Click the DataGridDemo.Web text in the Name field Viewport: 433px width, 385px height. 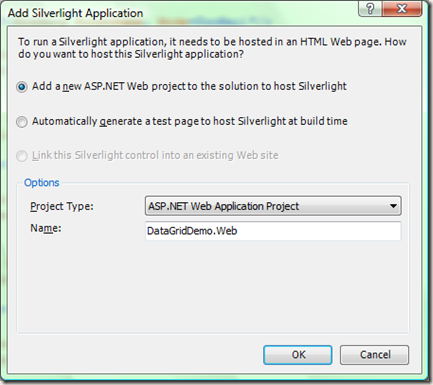pyautogui.click(x=192, y=231)
